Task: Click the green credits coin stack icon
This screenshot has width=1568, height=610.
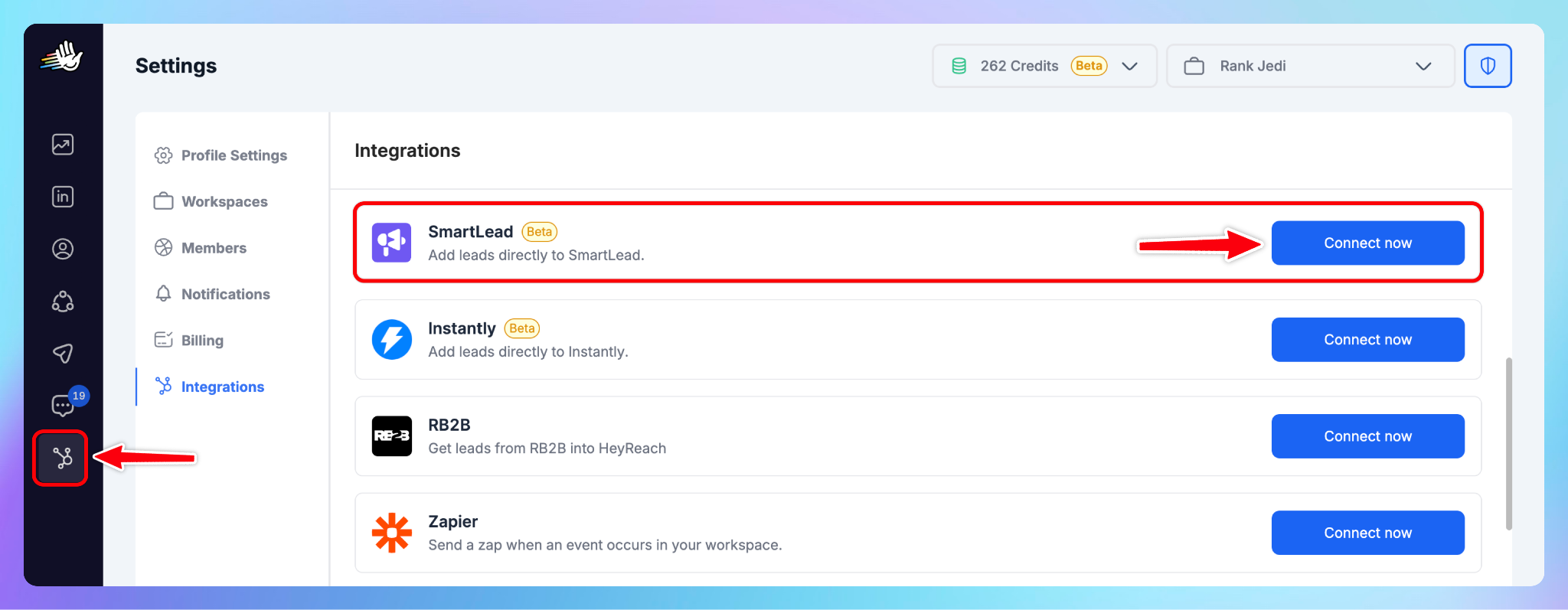Action: (x=959, y=66)
